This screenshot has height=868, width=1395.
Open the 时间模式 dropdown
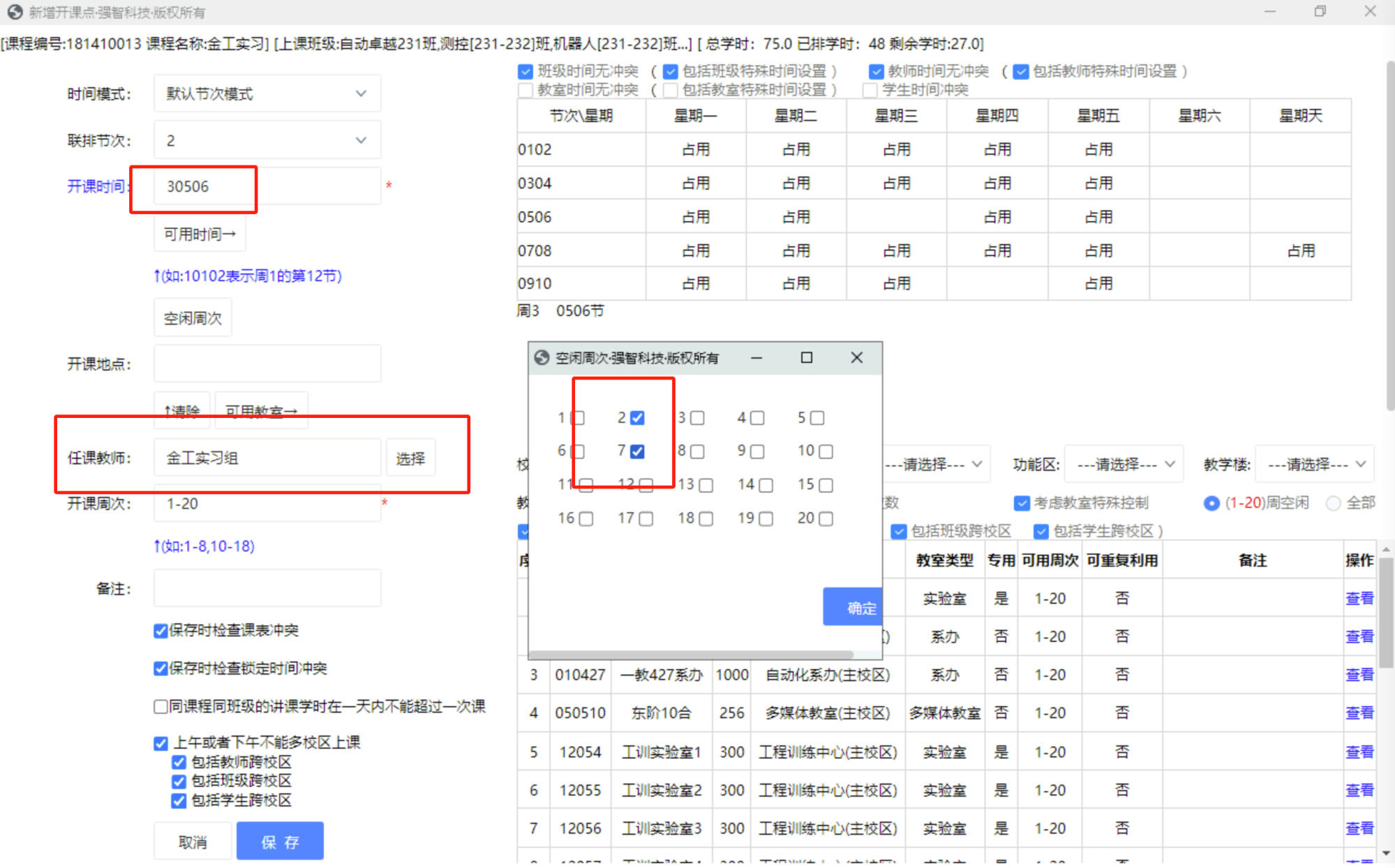pos(267,93)
